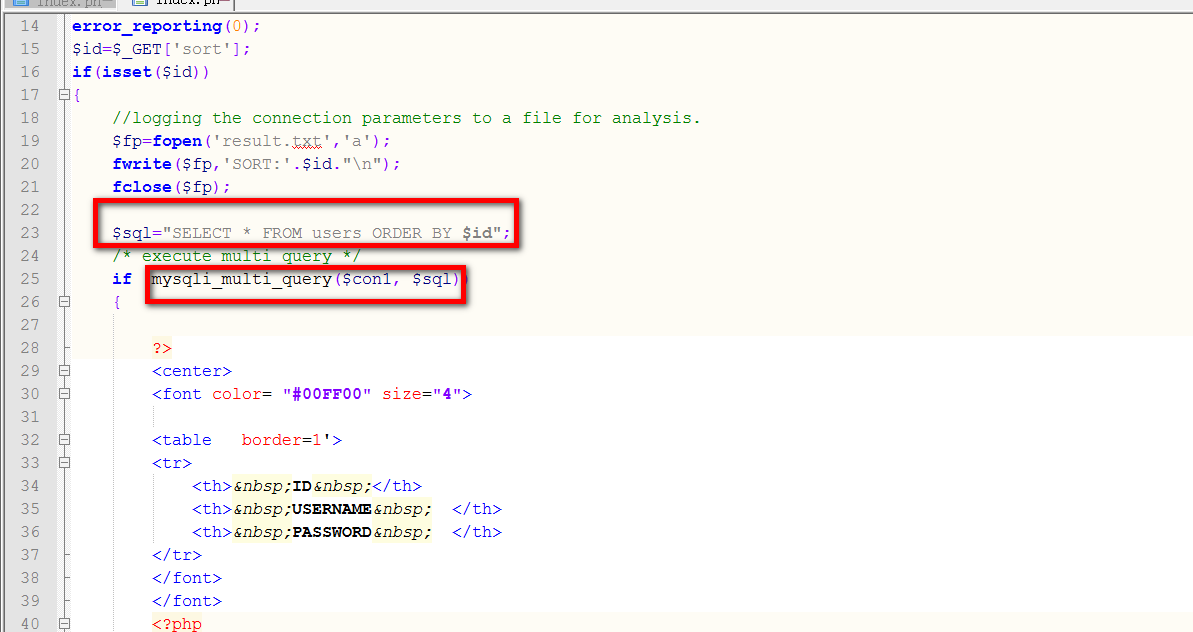Collapse the <table> block fold marker
This screenshot has width=1193, height=632.
[64, 440]
